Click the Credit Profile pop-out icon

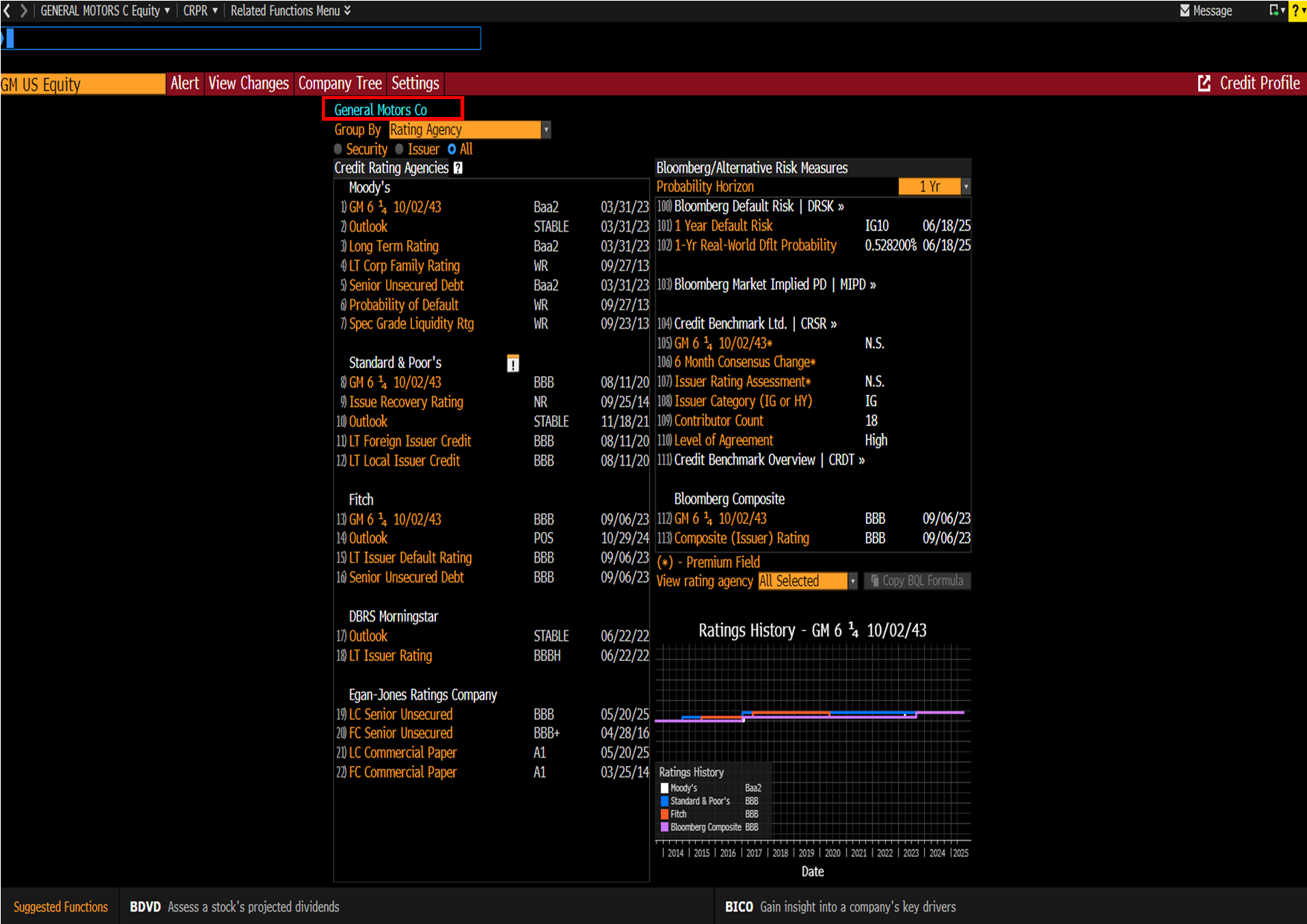(1204, 83)
